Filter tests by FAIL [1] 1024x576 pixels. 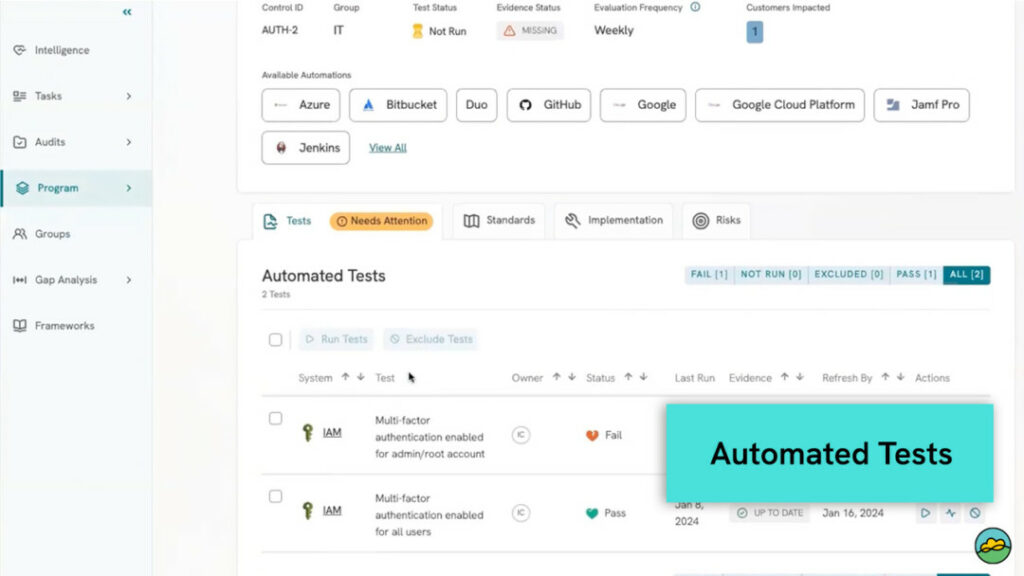point(709,274)
